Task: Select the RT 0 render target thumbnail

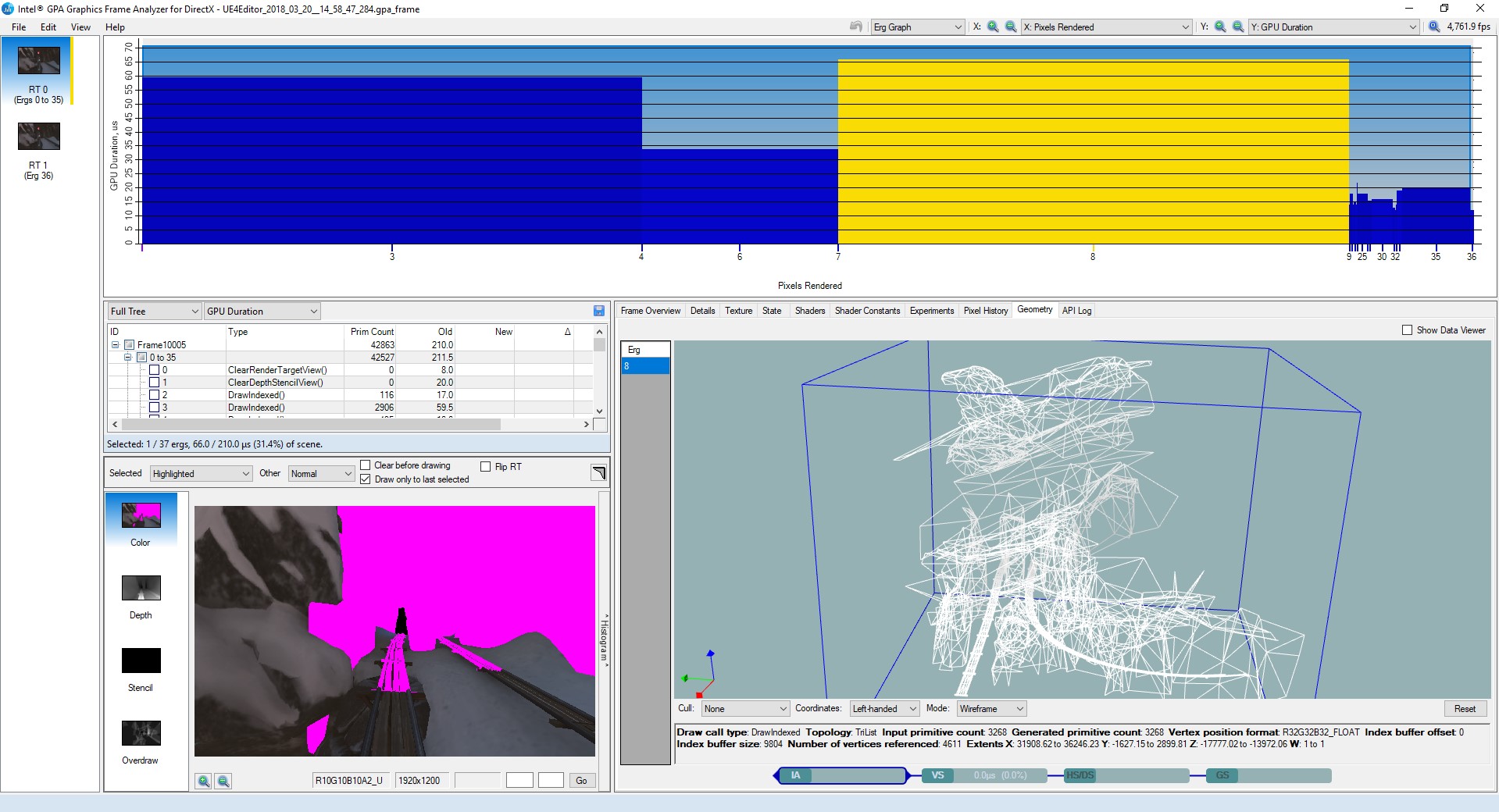Action: click(38, 60)
